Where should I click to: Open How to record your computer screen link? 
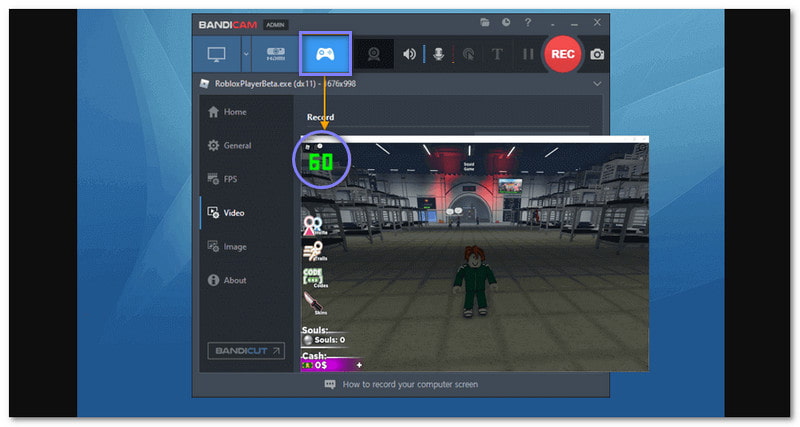point(410,384)
